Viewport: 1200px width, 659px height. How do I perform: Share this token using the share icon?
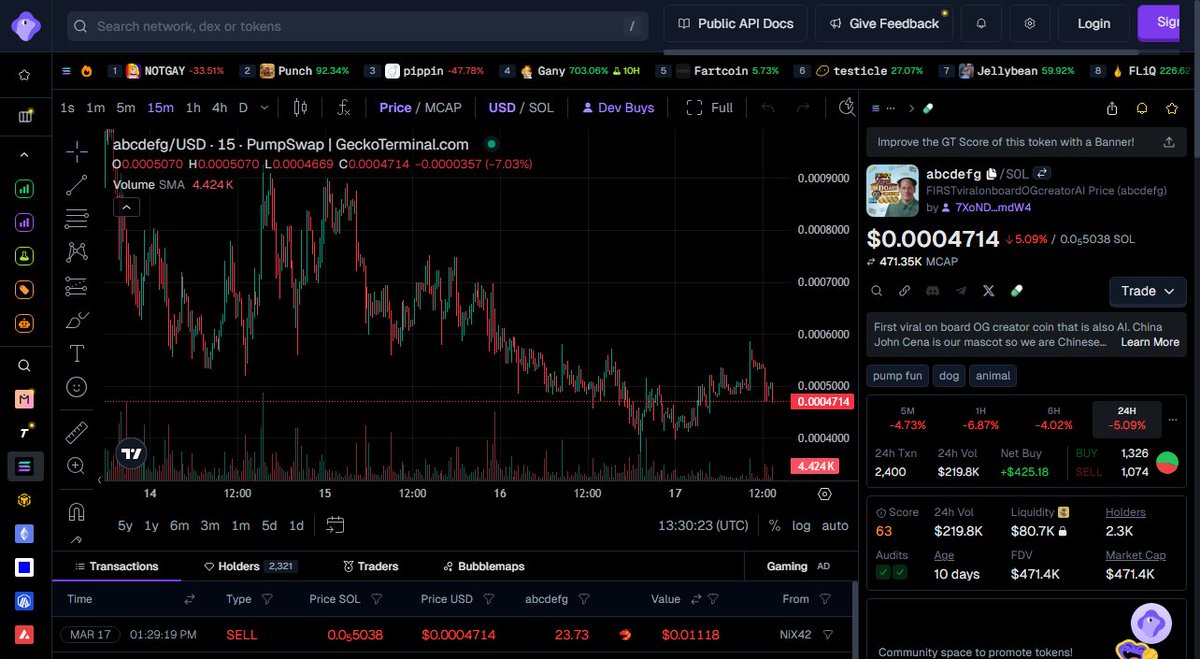[1112, 108]
